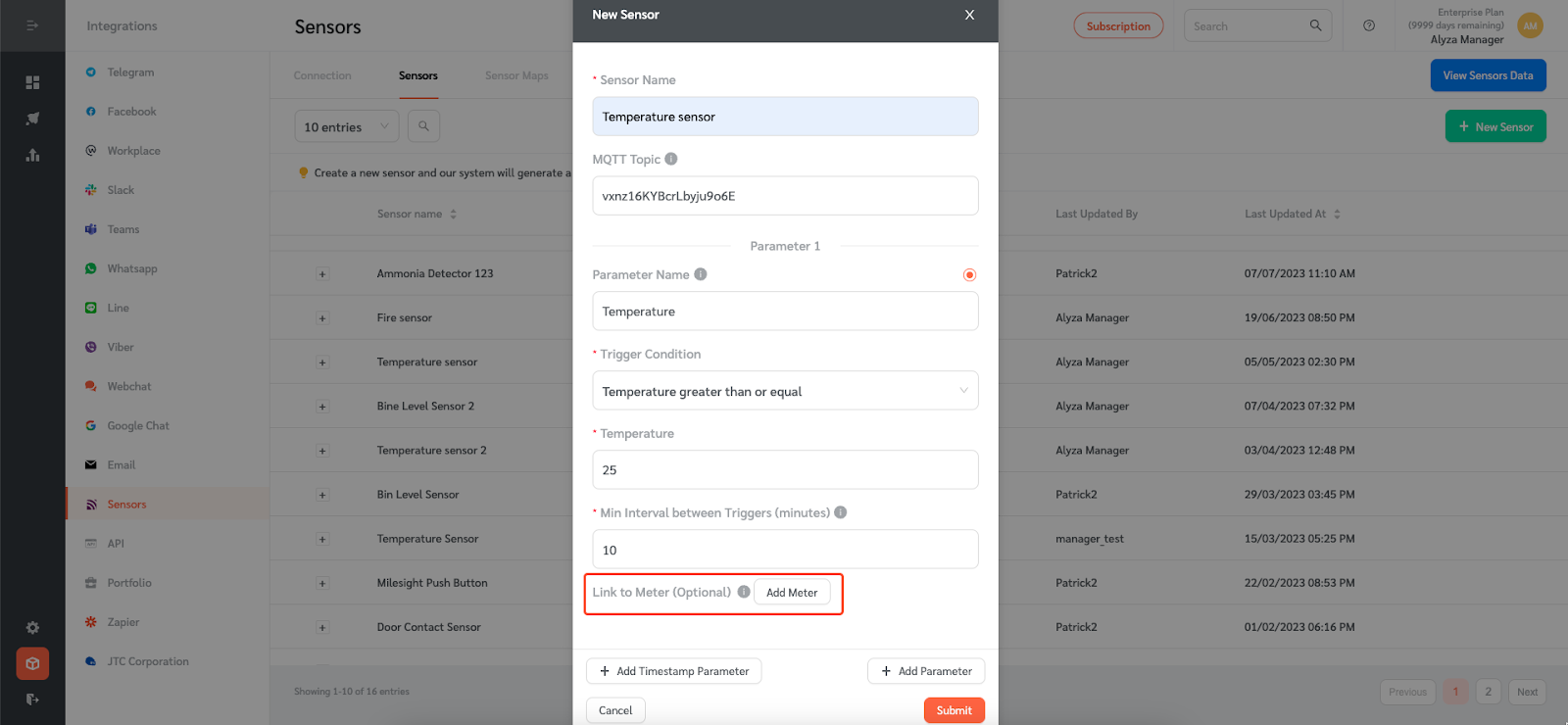Viewport: 1568px width, 725px height.
Task: Expand the Bin Level Sensor row
Action: [321, 495]
